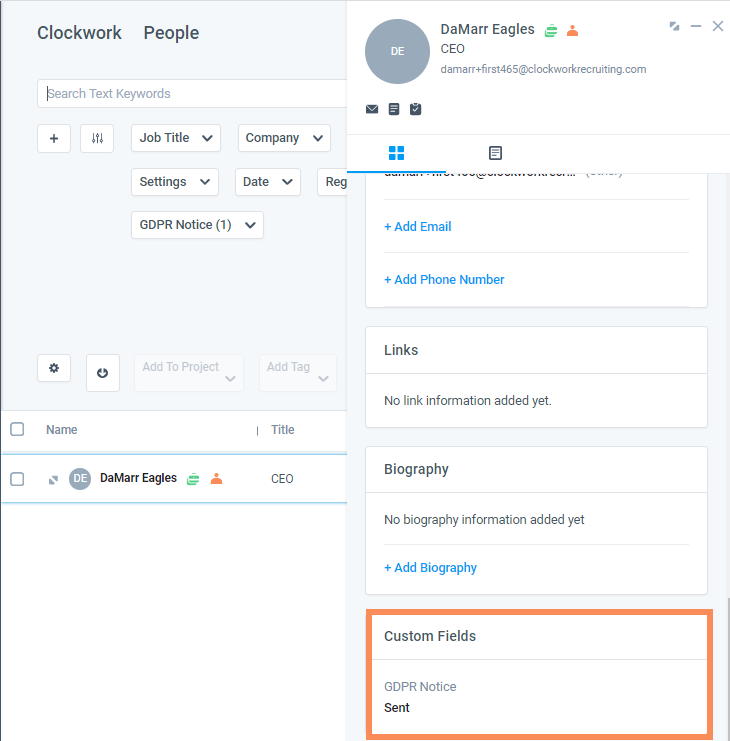Open the Add Tag dropdown

click(298, 373)
